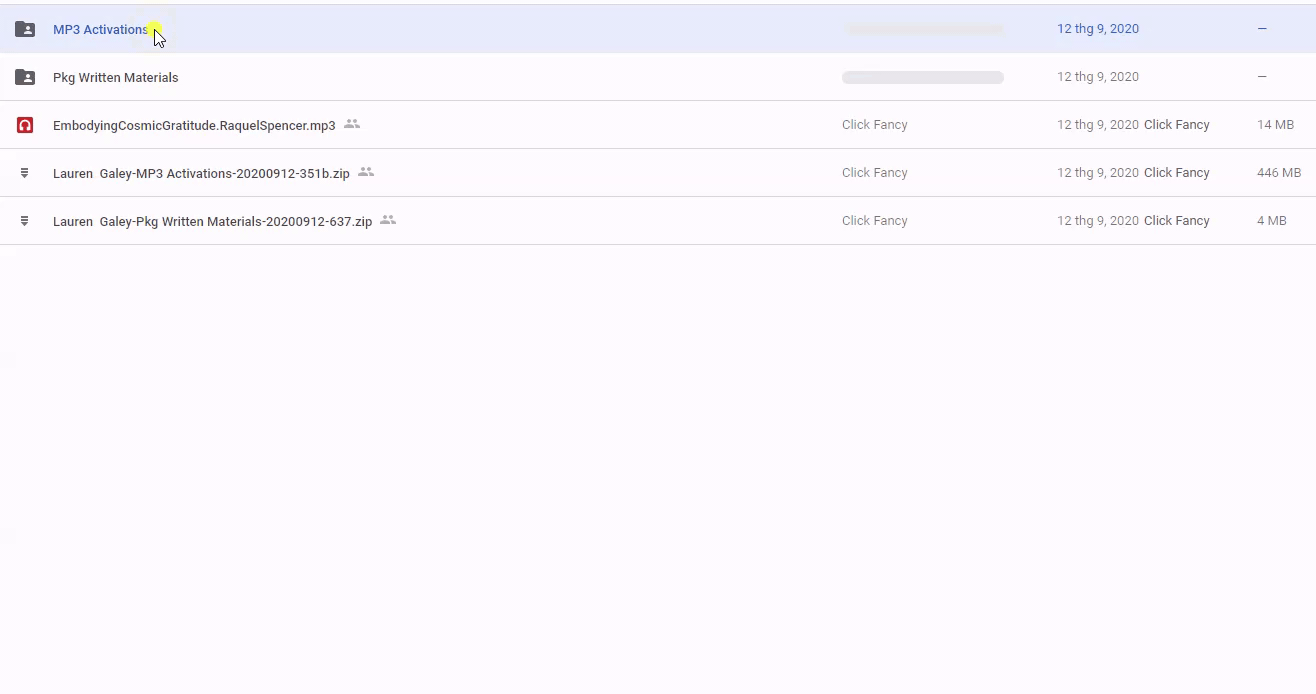Screen dimensions: 1316x694
Task: Click the modifier name Click Fancy on the 4 MB zip row
Action: tap(1176, 221)
